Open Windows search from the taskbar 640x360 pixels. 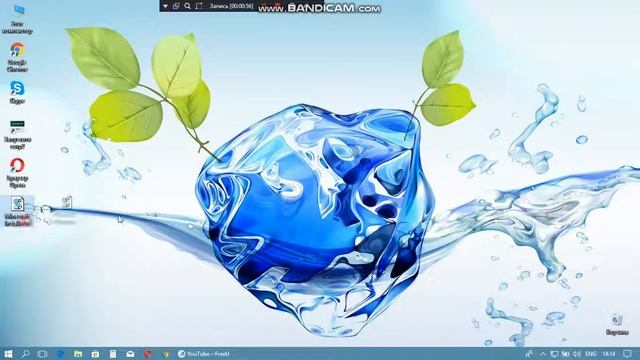click(25, 354)
